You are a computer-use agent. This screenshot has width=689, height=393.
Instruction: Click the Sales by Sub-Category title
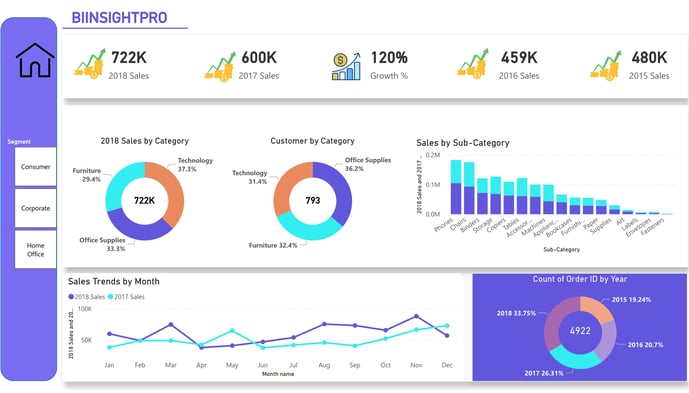463,143
